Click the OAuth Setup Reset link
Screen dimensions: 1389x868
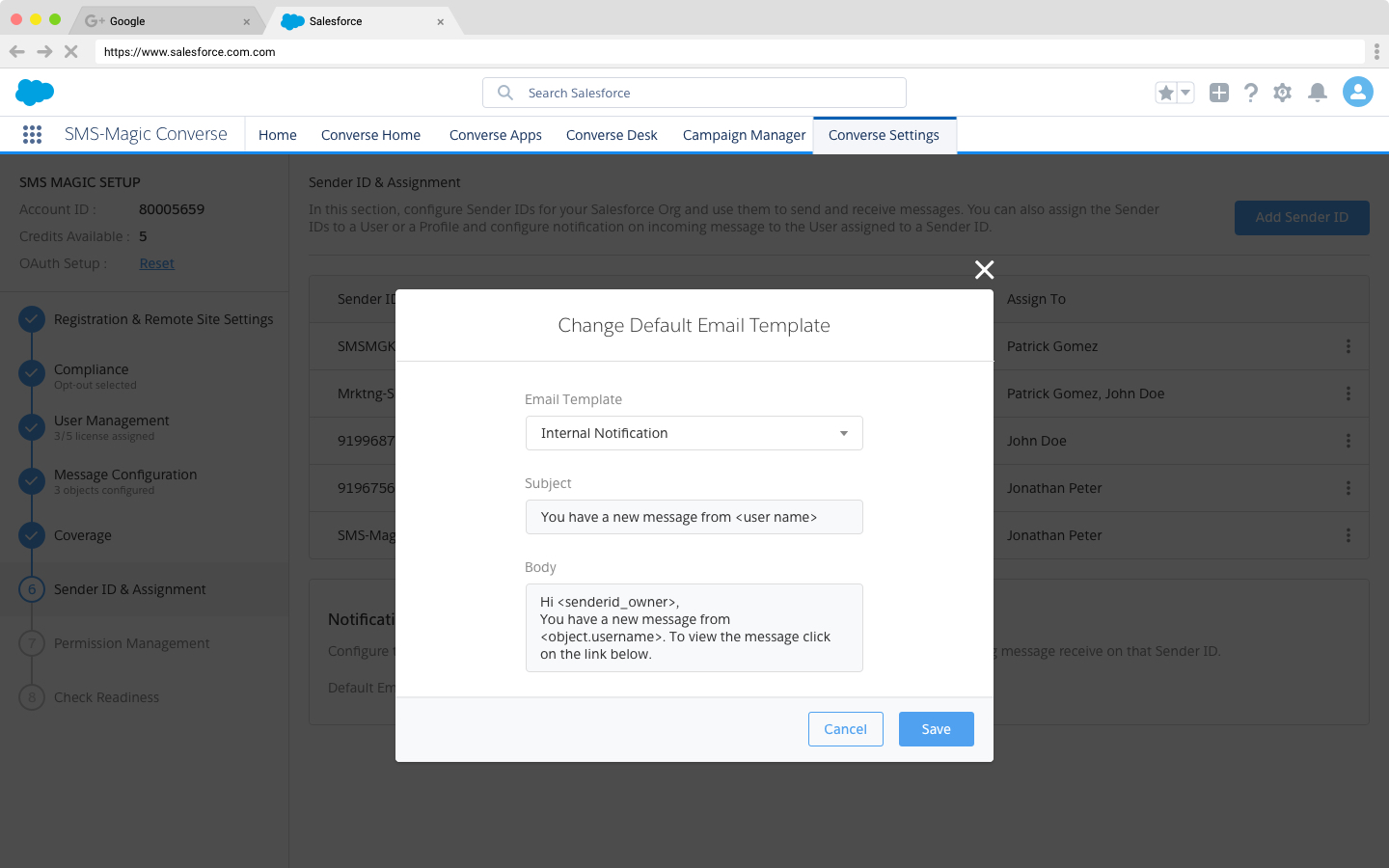pos(156,263)
